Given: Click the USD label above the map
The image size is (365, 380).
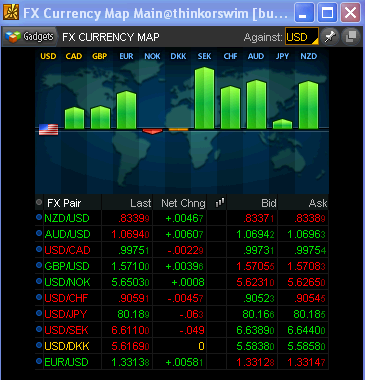Looking at the screenshot, I should click(x=48, y=56).
